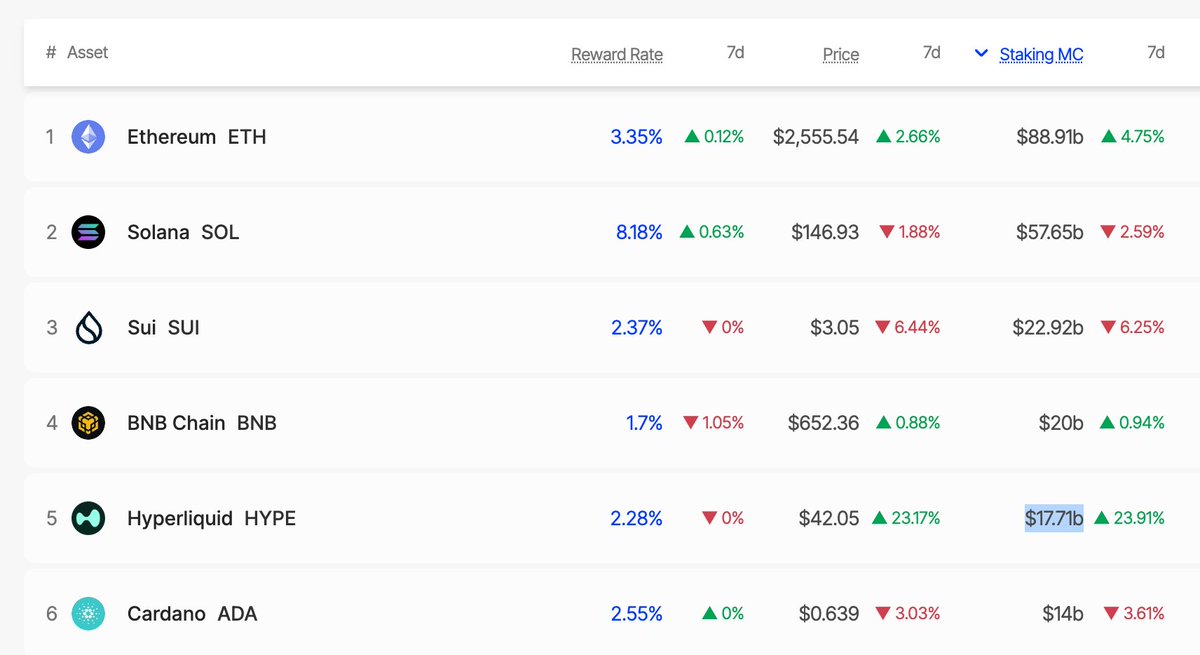Click BNB Chain's 1.7% reward rate

644,423
